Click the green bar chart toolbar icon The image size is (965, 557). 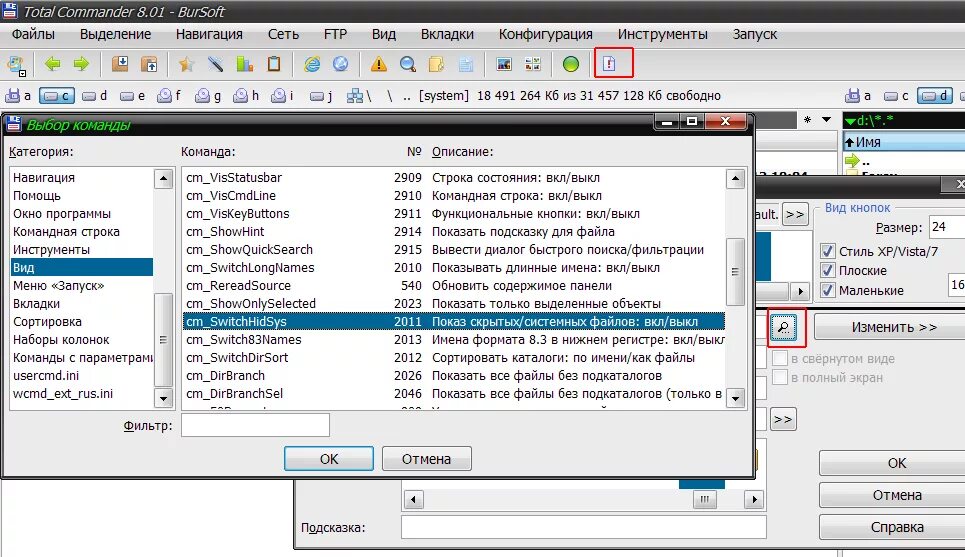click(245, 63)
